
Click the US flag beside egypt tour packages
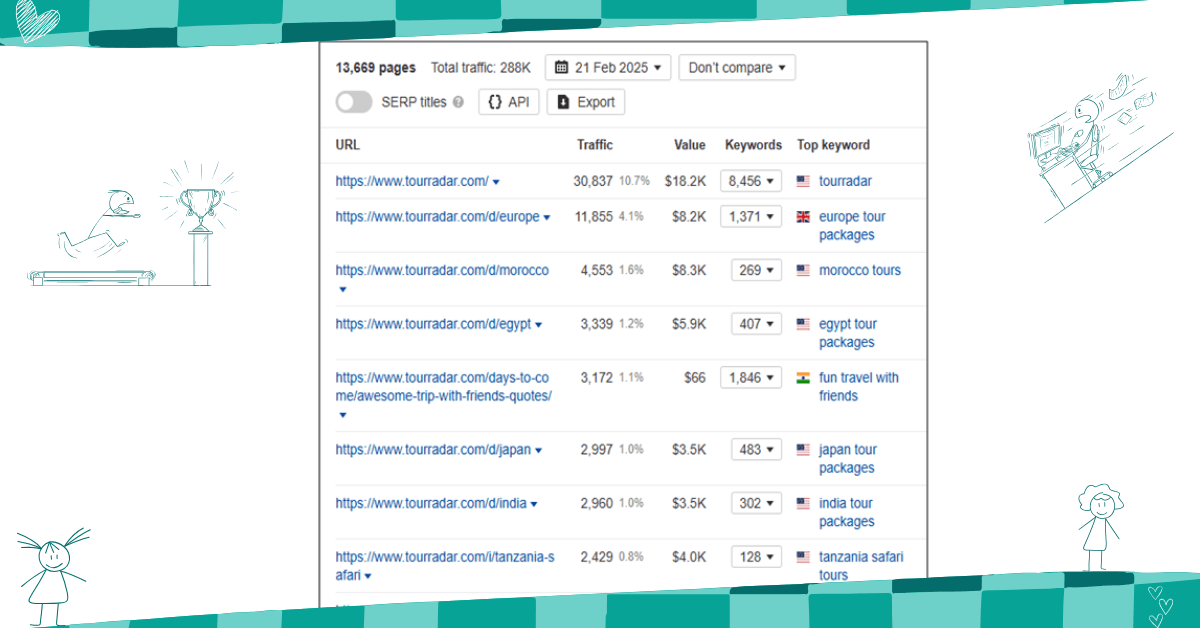[803, 325]
